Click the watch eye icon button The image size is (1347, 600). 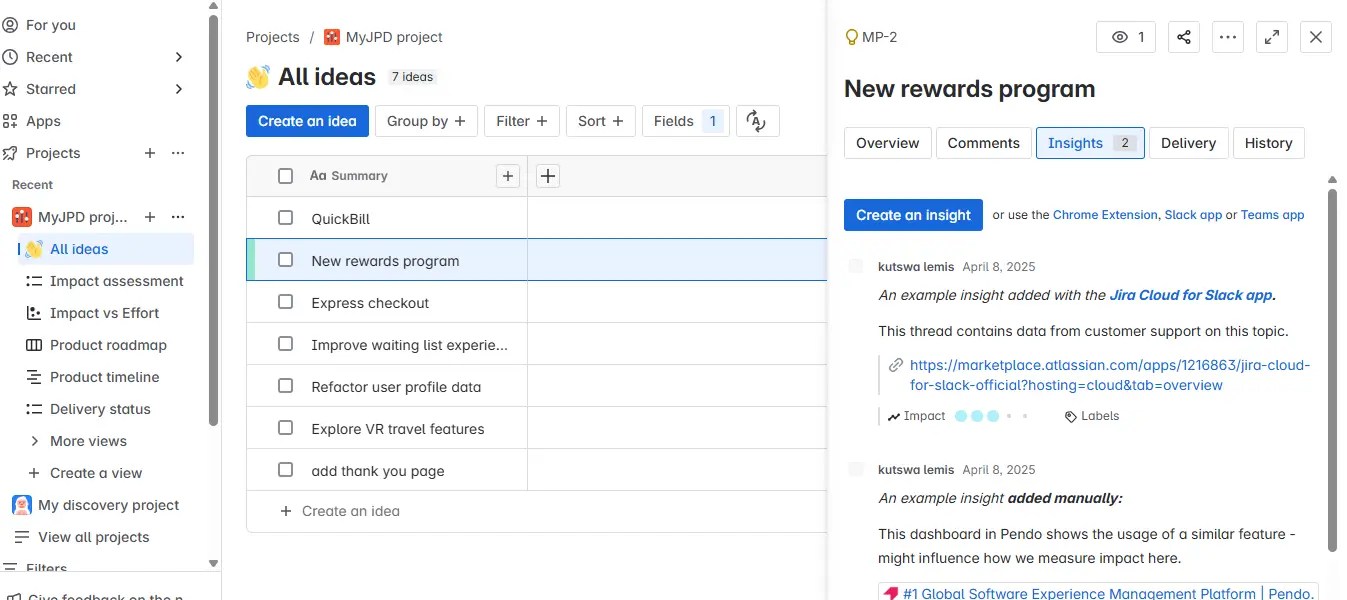(x=1127, y=37)
